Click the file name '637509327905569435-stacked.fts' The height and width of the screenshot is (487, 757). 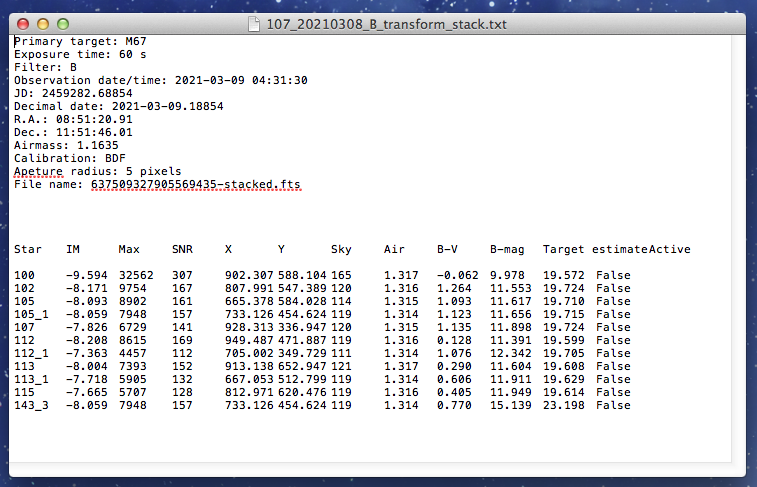195,184
